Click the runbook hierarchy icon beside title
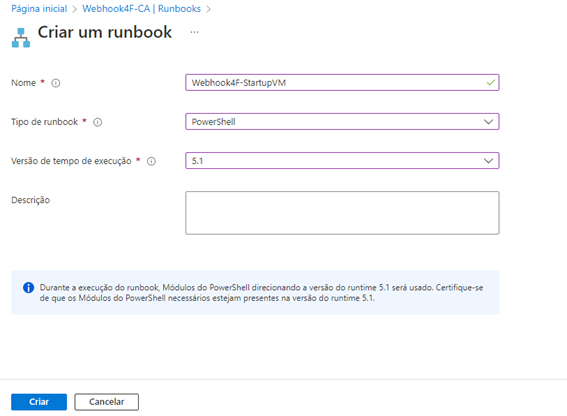The image size is (567, 416). pos(21,38)
